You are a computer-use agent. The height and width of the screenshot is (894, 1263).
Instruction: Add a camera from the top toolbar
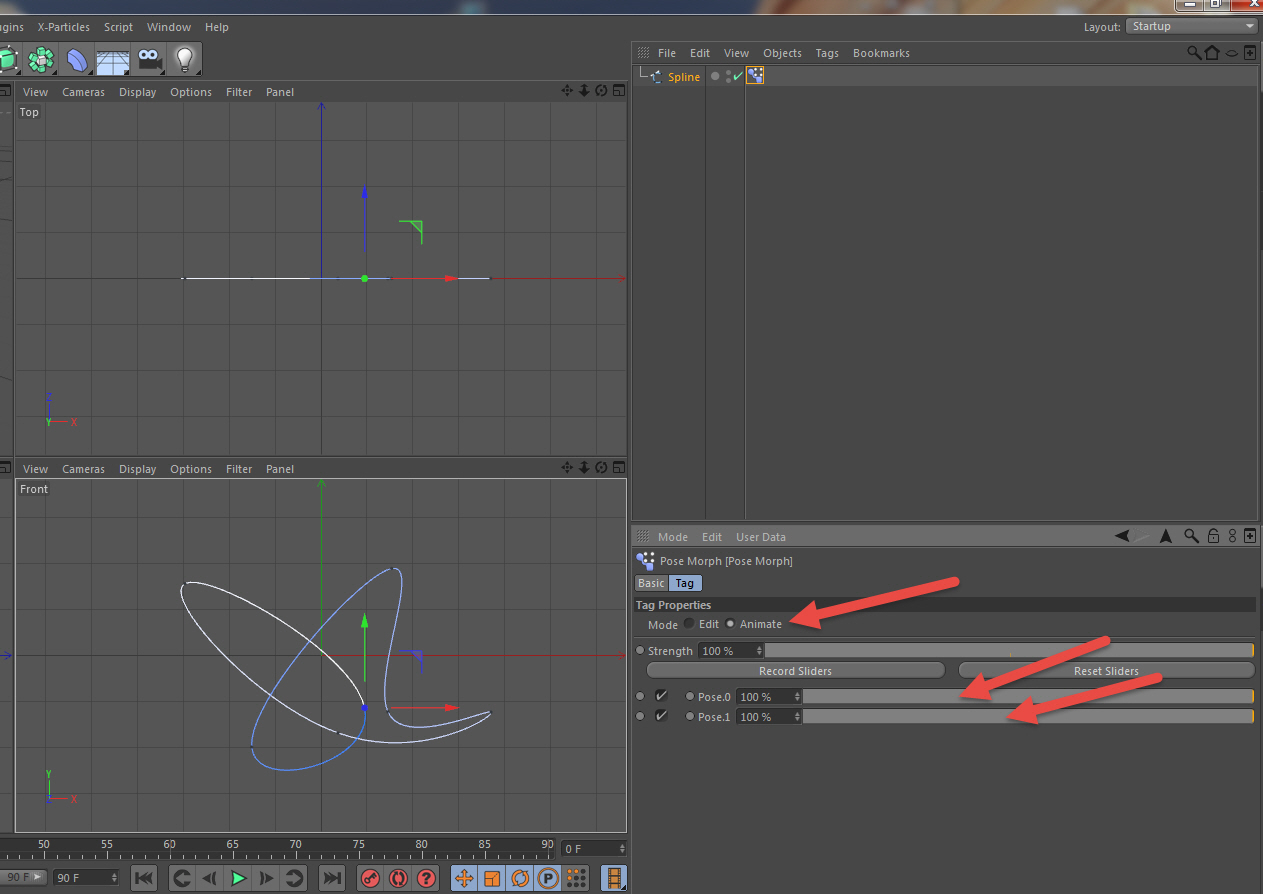point(150,60)
